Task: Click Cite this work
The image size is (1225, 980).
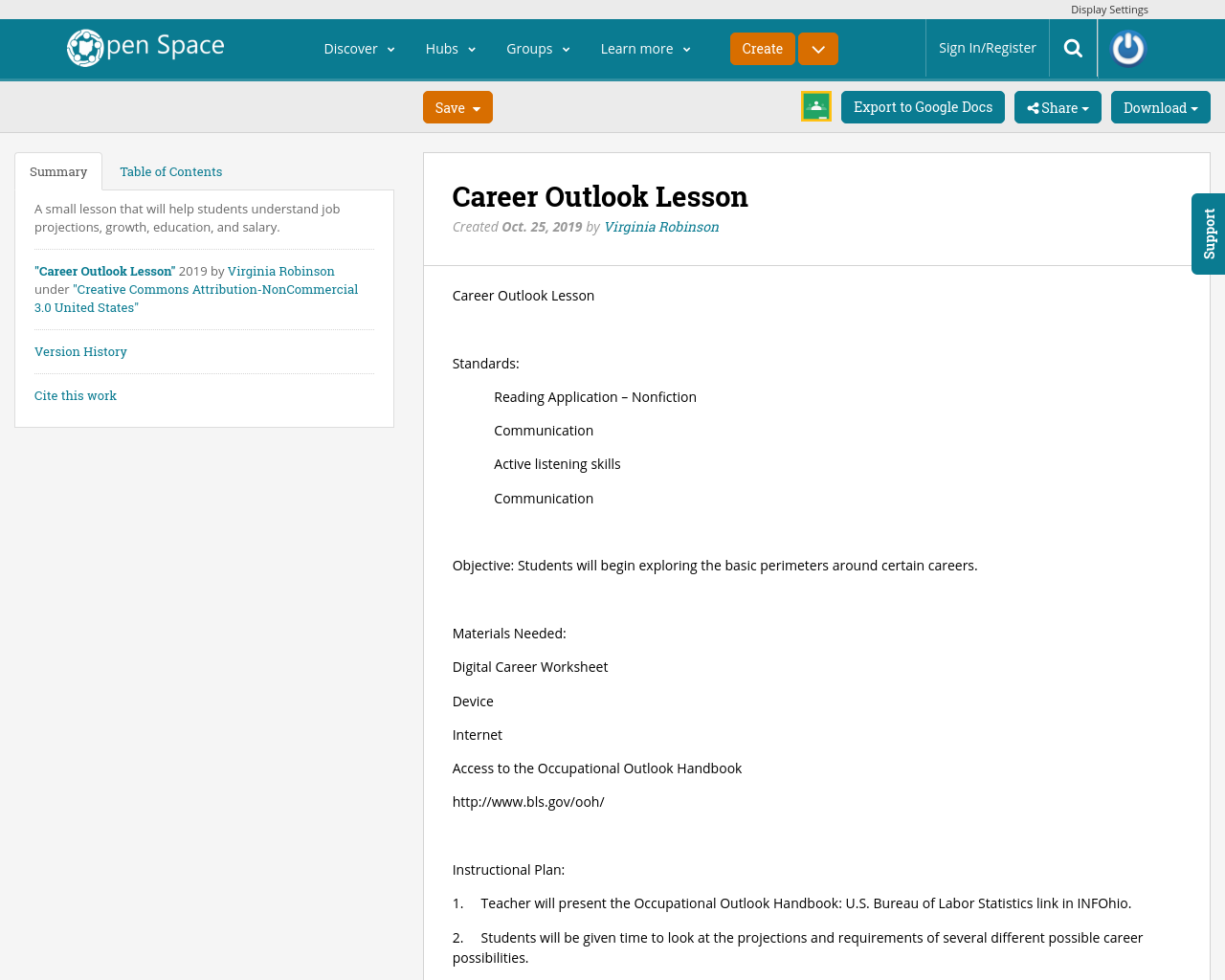Action: point(75,394)
